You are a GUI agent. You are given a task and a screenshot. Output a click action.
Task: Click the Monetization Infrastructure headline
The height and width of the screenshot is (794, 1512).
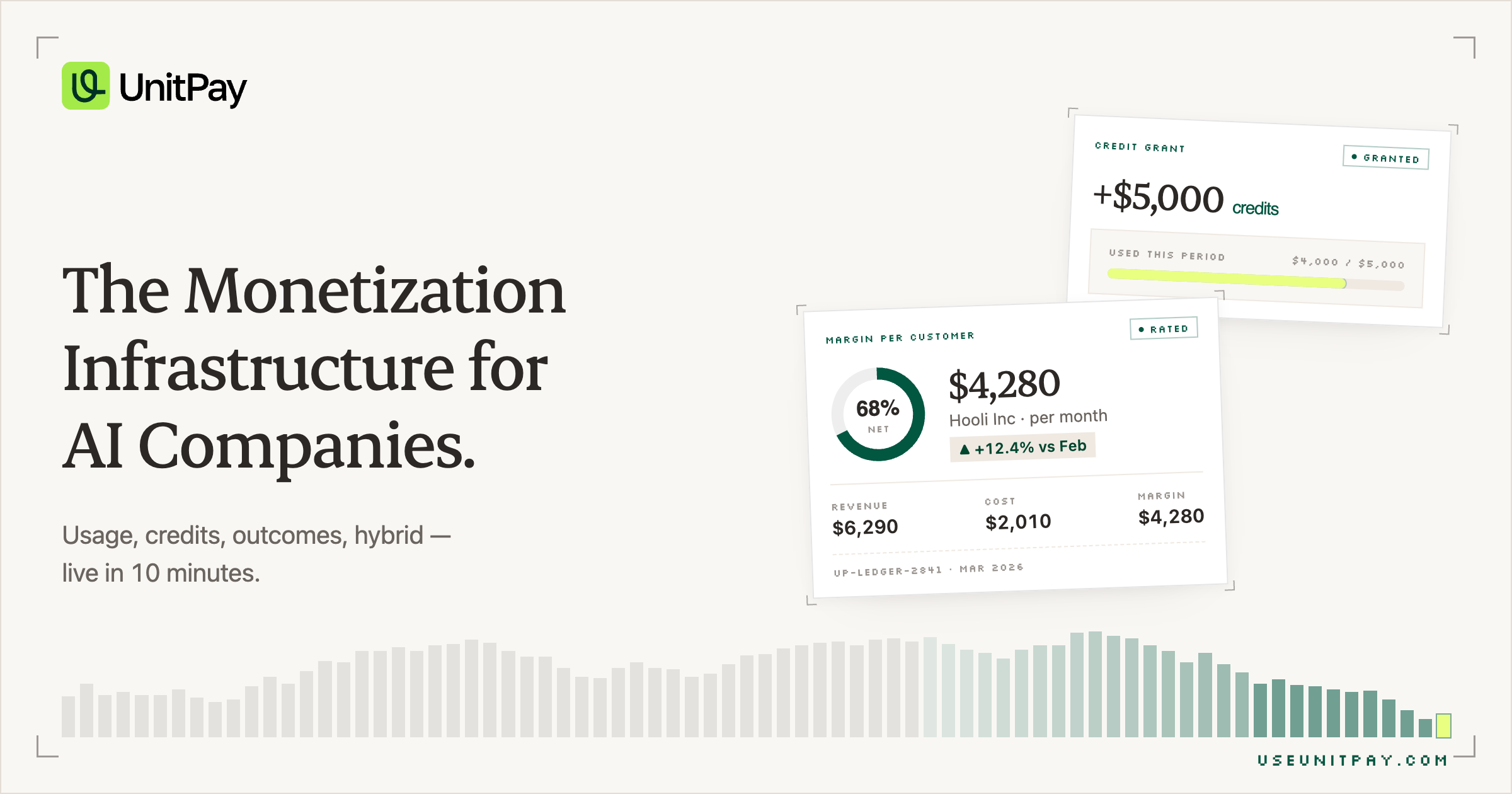point(314,367)
